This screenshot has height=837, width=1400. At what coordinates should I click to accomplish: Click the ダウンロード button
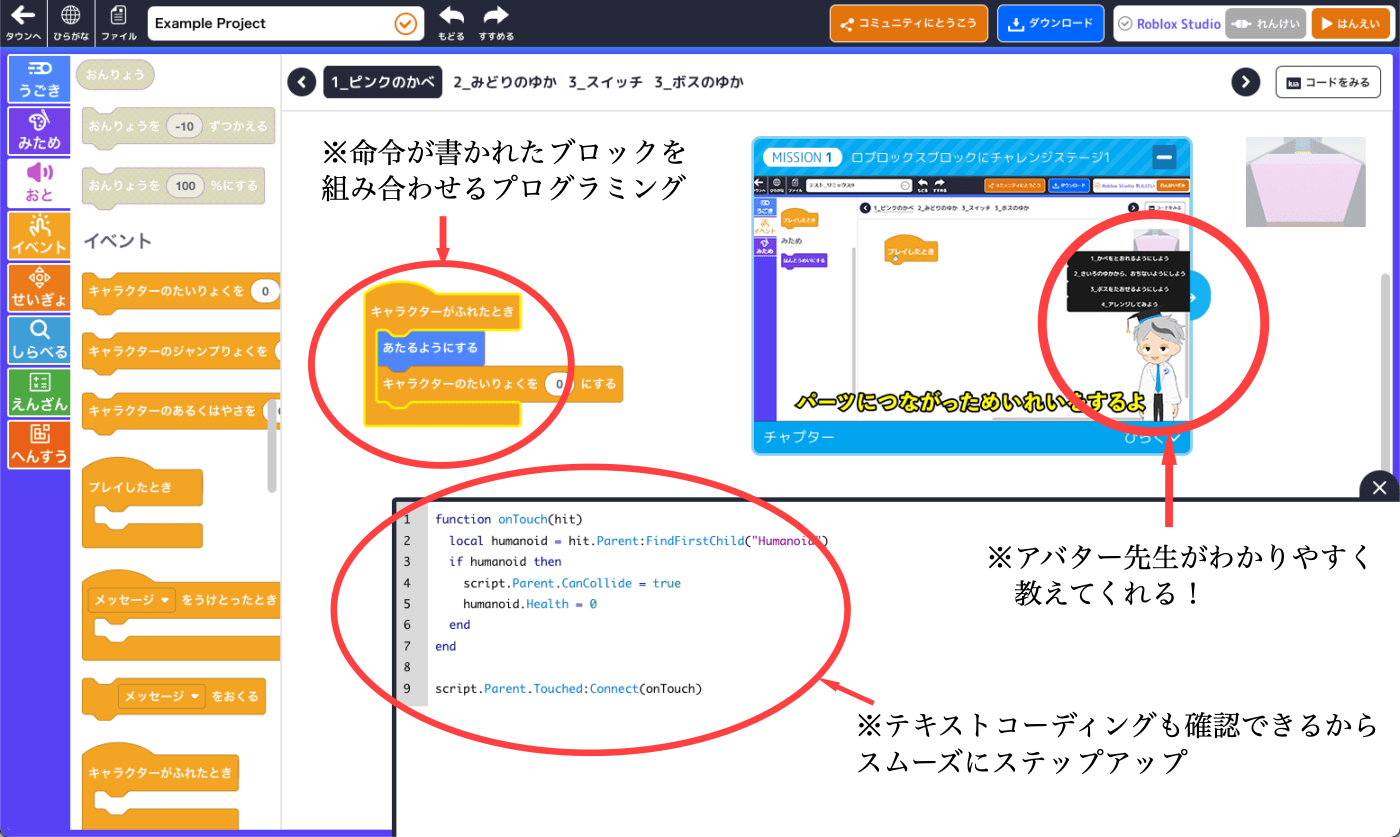[1050, 23]
